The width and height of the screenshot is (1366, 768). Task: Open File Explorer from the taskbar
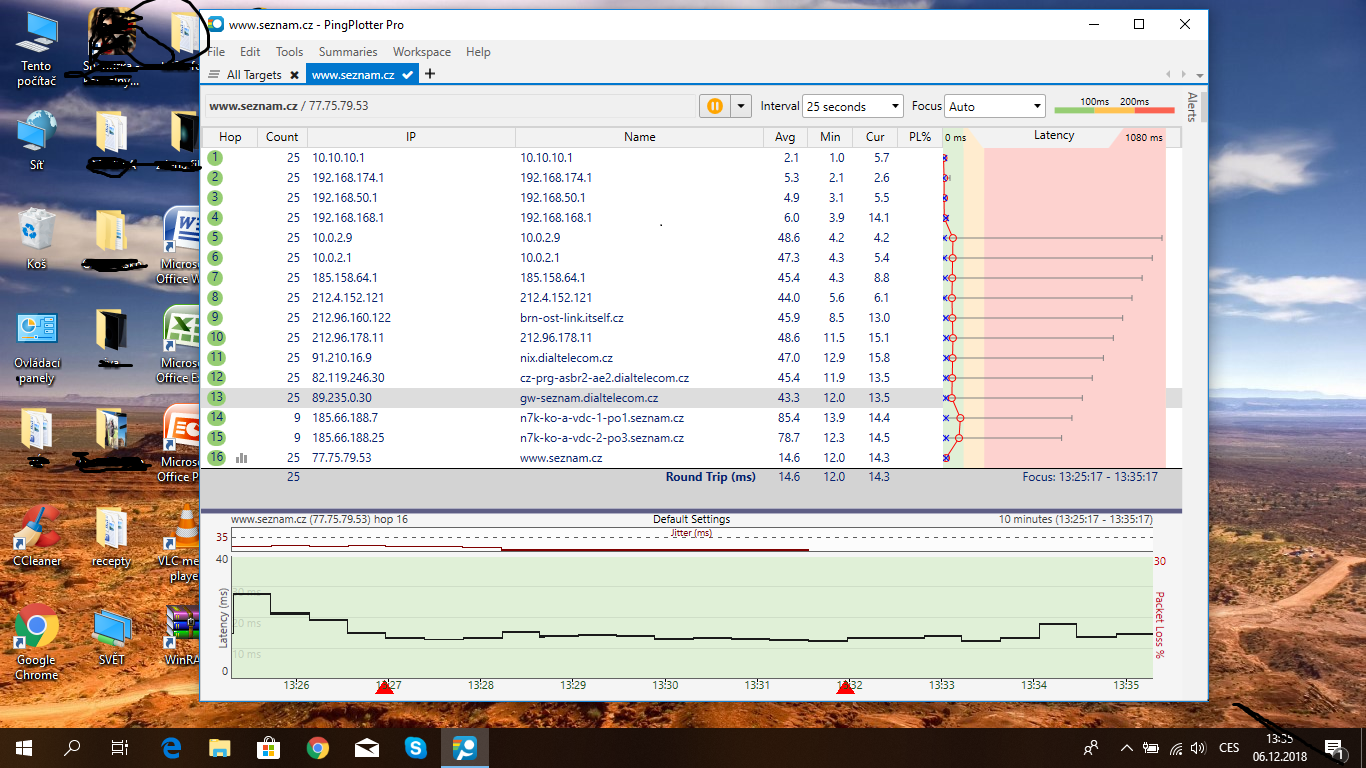coord(219,748)
